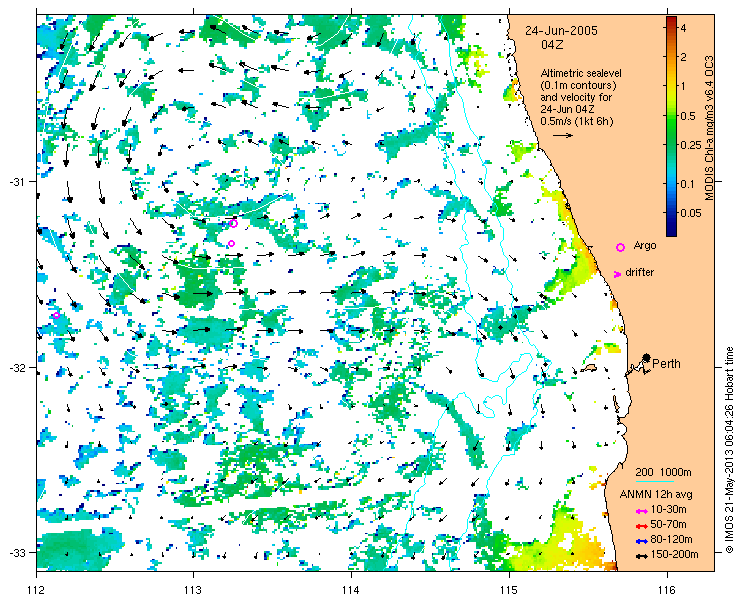Click the 10-30m magenta arrow legend symbol
740x600 pixels.
[641, 511]
